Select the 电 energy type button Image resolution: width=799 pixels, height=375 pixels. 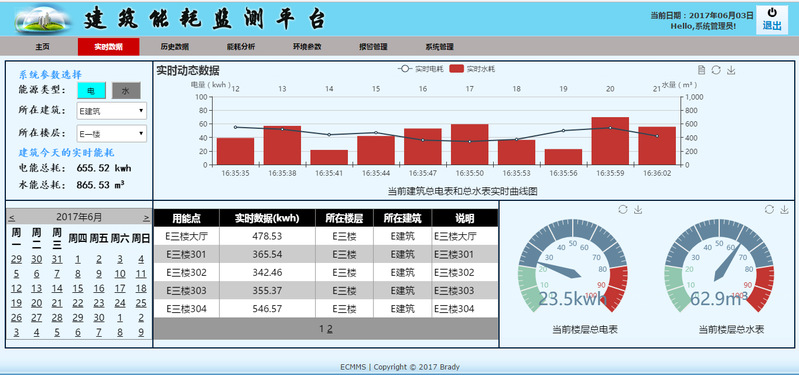pos(91,90)
